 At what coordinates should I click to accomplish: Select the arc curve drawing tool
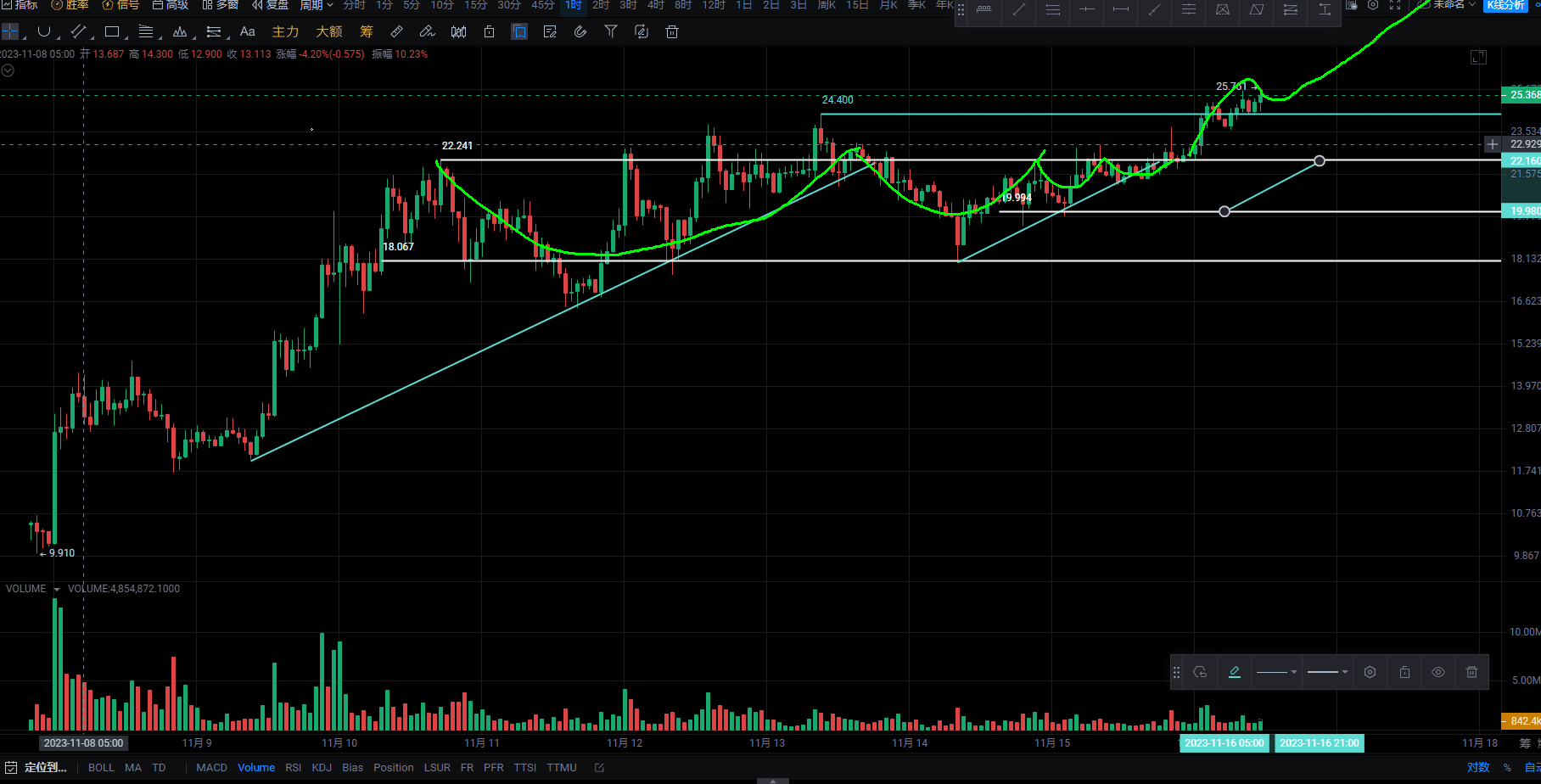(44, 31)
